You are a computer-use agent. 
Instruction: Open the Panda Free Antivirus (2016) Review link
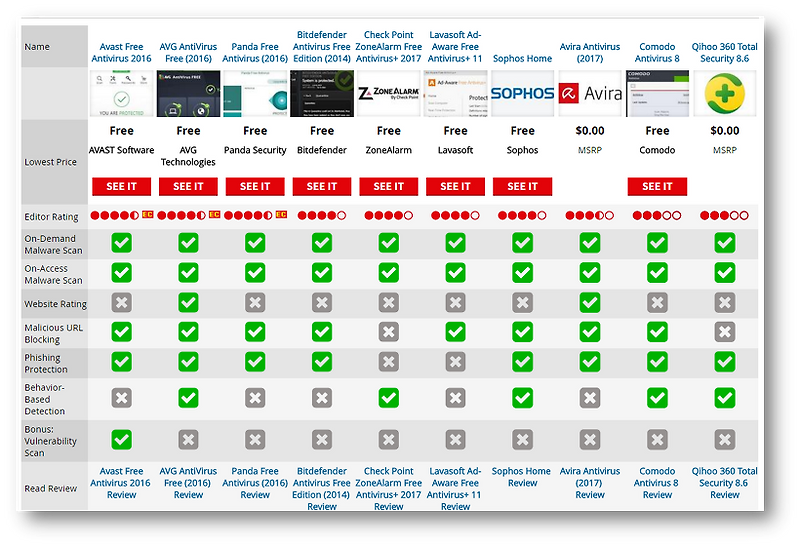click(x=255, y=483)
